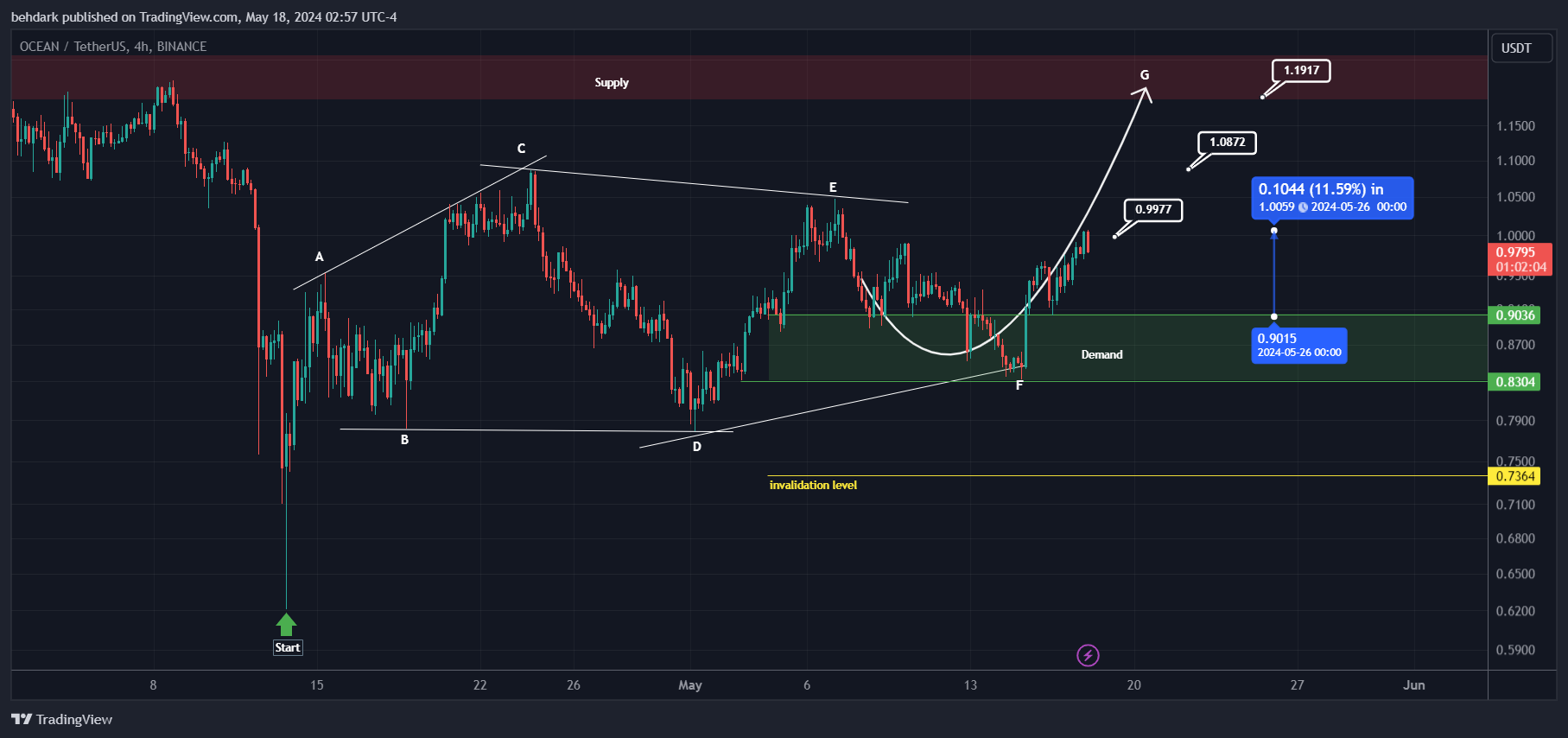The width and height of the screenshot is (1568, 738).
Task: Click wave label G
Action: [x=1145, y=75]
